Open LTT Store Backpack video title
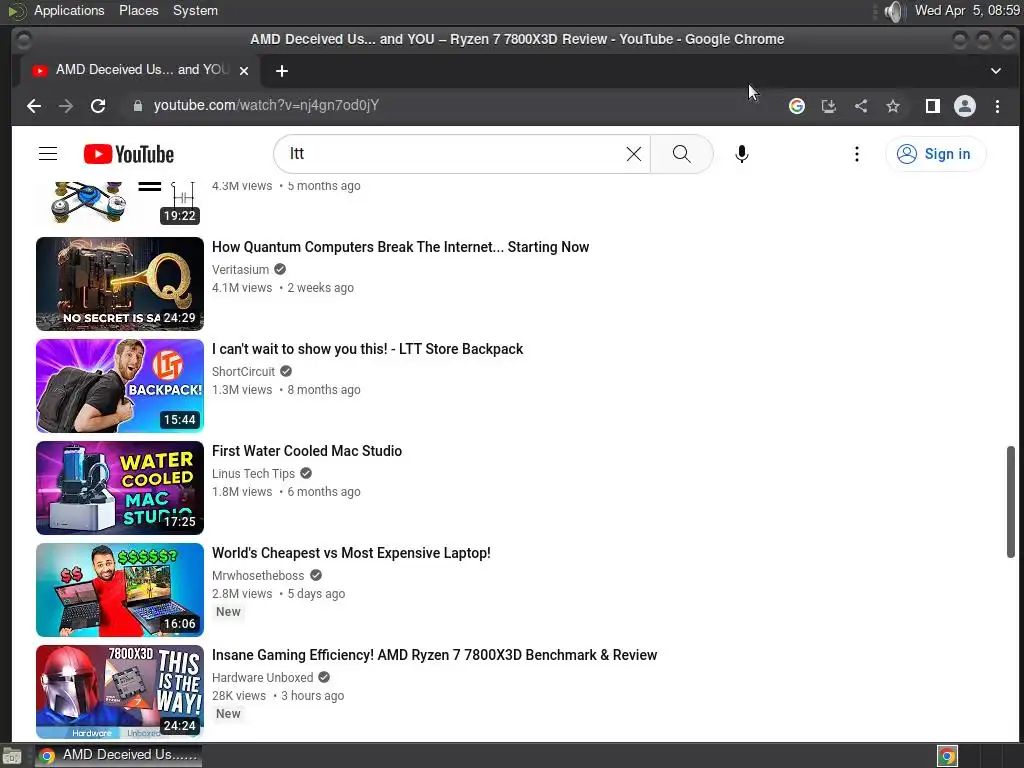 [367, 349]
